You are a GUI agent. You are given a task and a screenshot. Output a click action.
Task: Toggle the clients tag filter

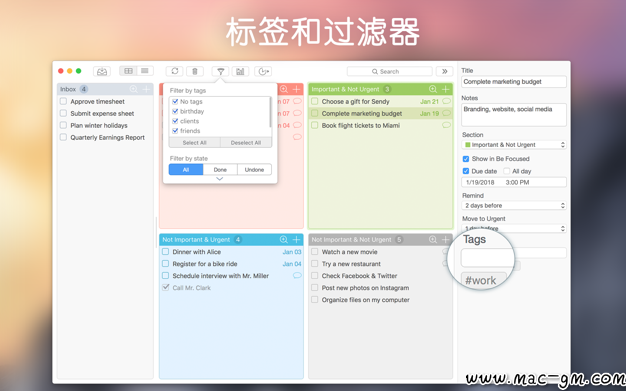175,121
